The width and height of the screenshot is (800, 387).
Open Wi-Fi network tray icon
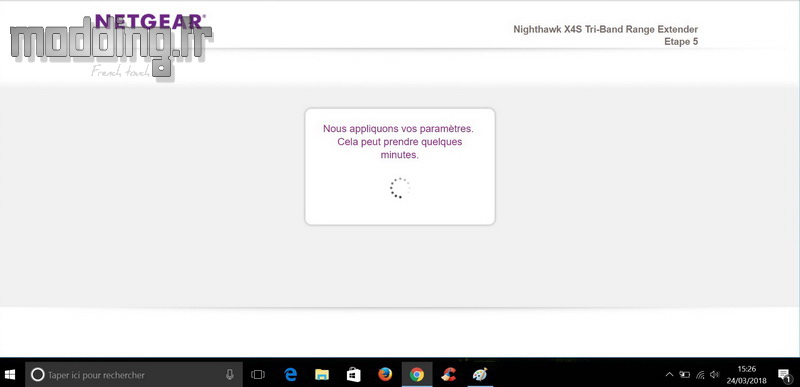click(x=700, y=375)
